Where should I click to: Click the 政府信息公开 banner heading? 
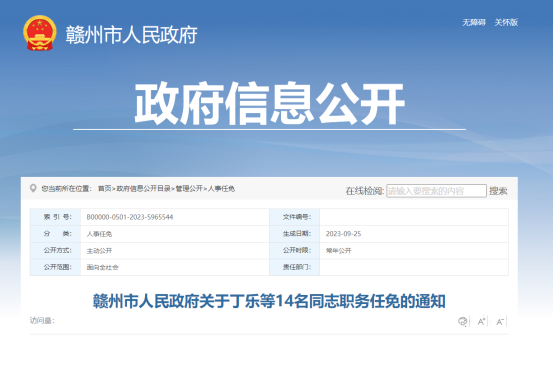click(270, 104)
